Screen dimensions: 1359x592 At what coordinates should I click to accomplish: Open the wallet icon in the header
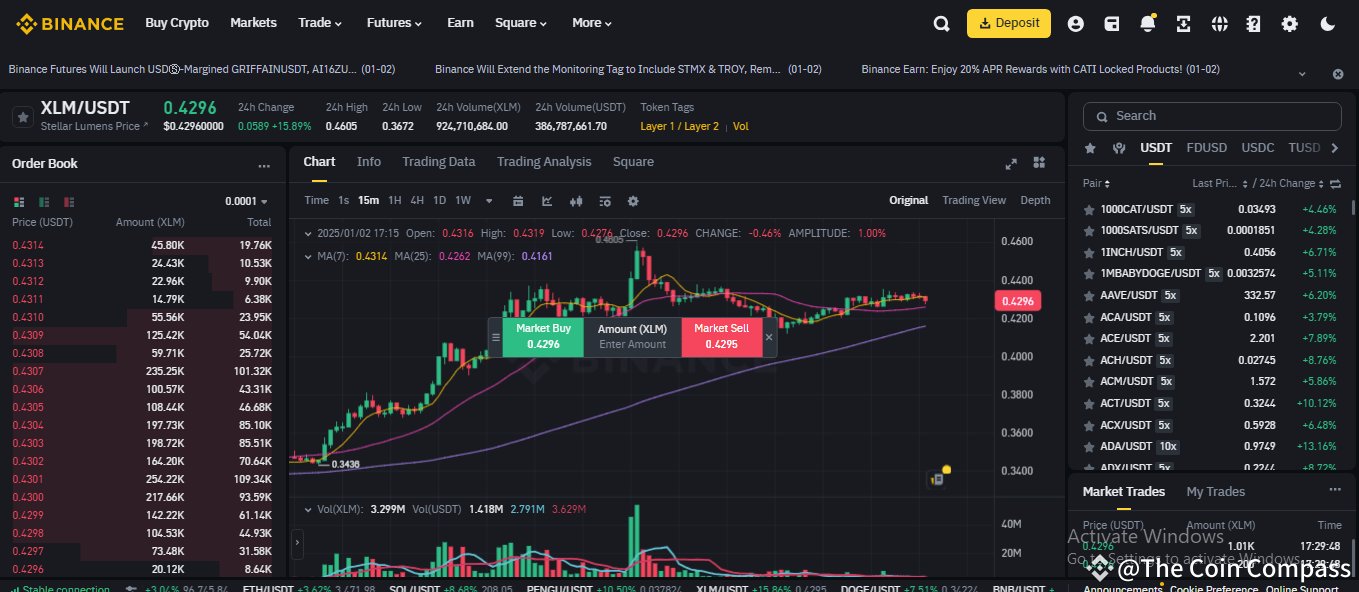(1112, 24)
